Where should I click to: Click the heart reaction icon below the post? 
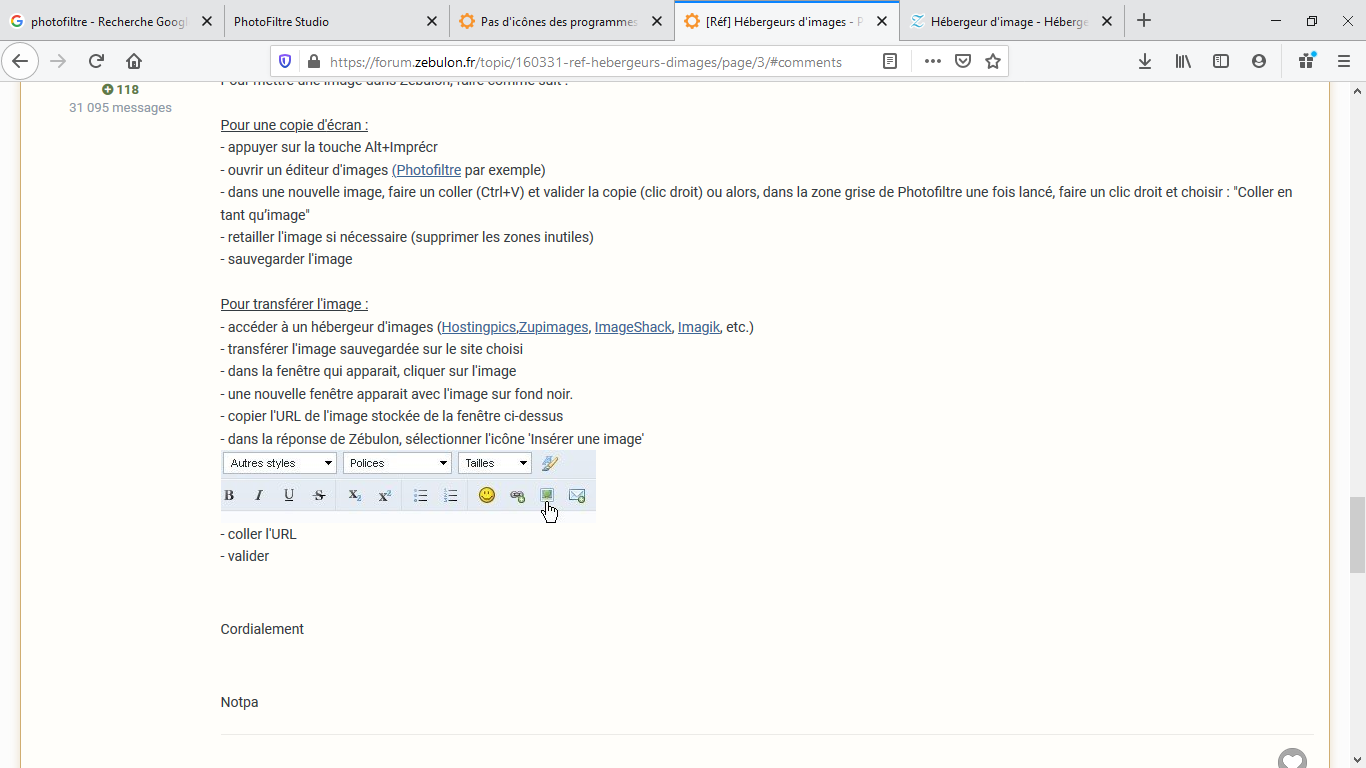pyautogui.click(x=1292, y=760)
